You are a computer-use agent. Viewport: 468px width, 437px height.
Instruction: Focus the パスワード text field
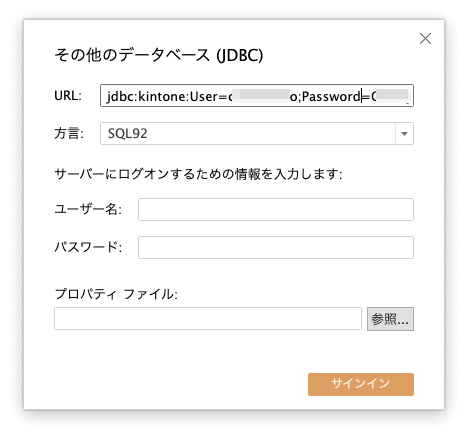click(x=276, y=247)
